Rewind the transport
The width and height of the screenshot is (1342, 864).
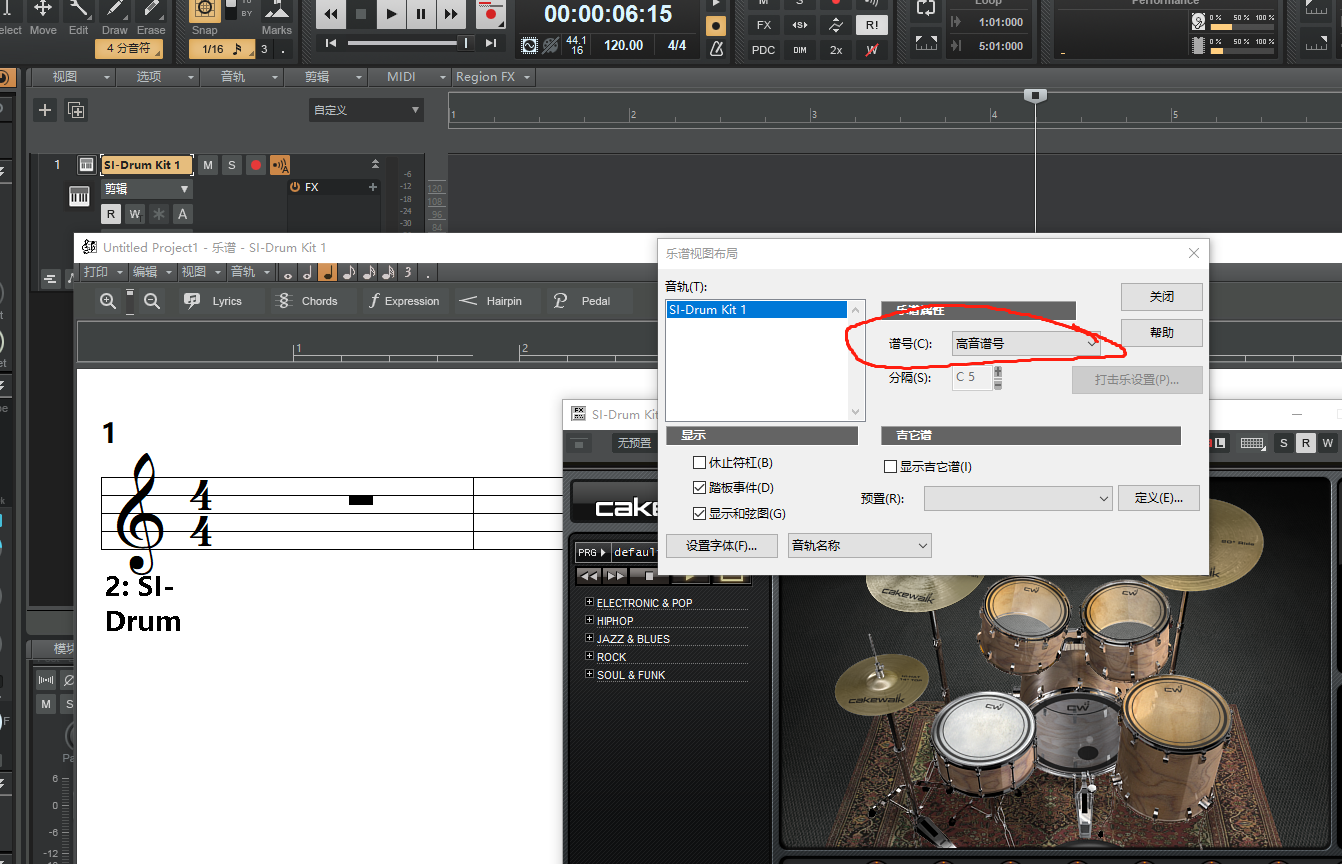click(331, 14)
